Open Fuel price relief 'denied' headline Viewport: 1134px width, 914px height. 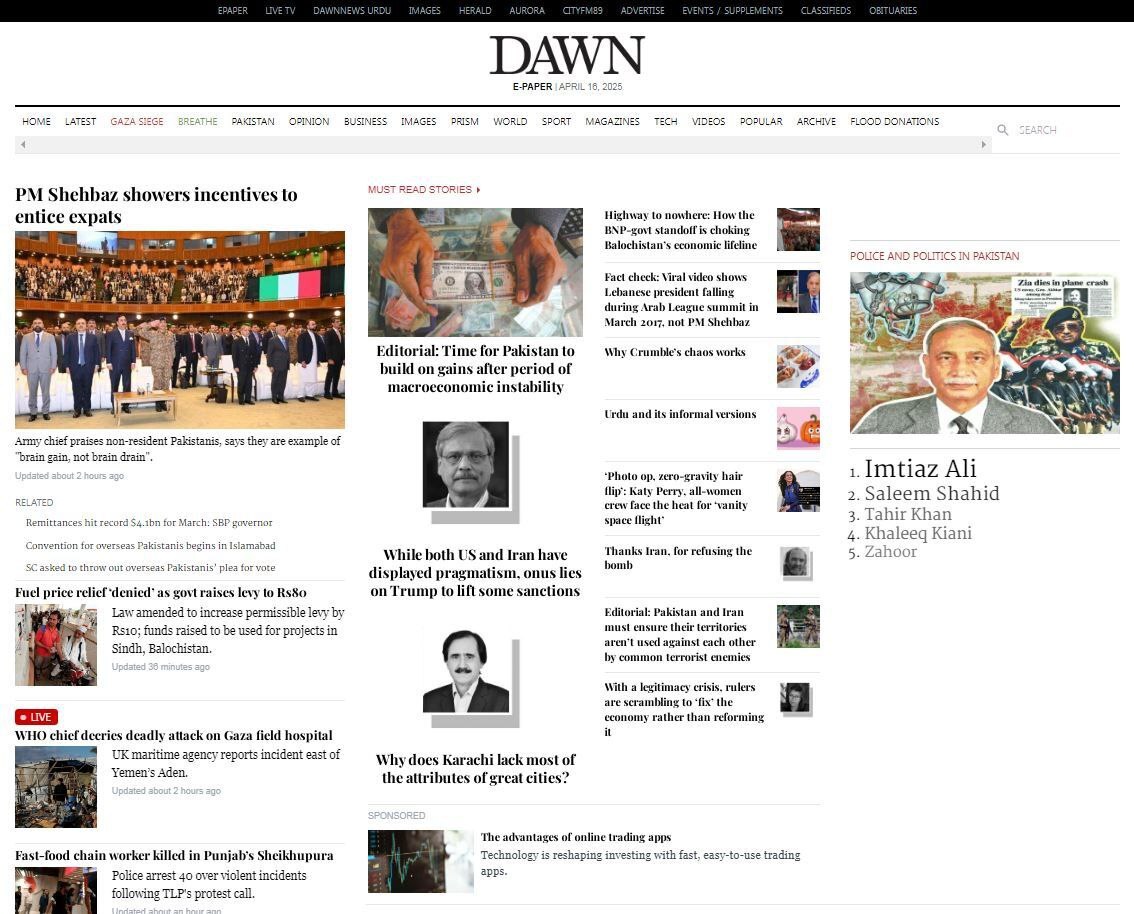click(161, 592)
